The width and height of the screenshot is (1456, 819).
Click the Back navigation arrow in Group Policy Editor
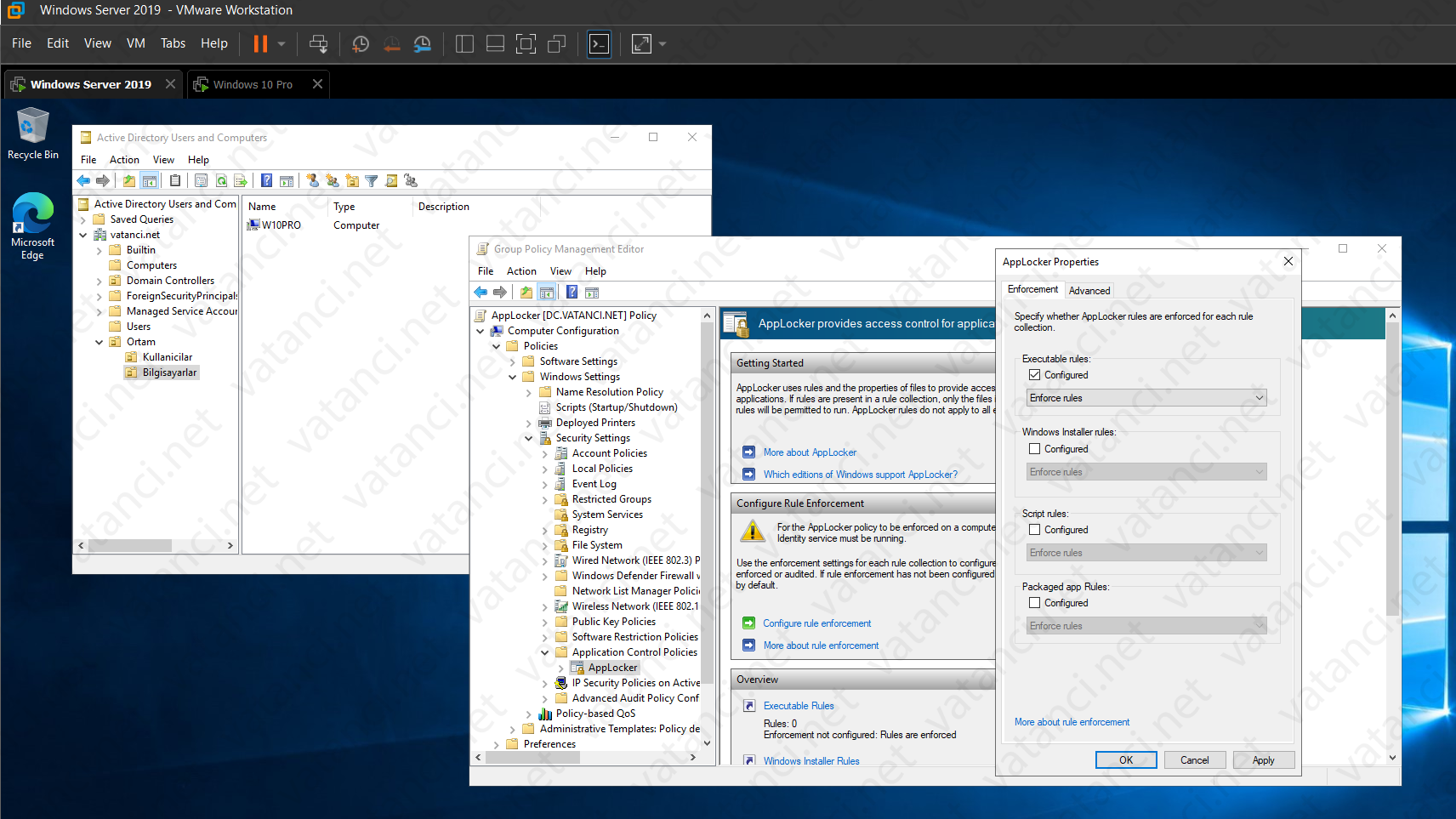click(481, 292)
